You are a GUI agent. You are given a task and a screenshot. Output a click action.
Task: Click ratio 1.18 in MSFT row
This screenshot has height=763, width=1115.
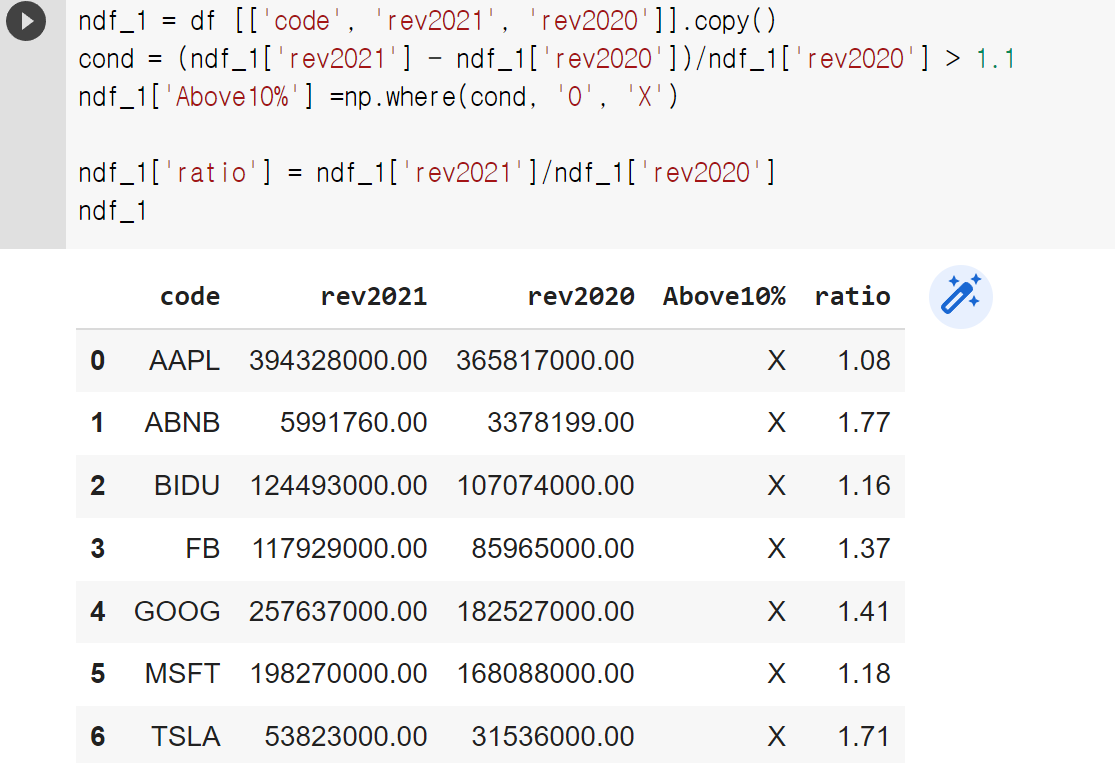point(864,673)
